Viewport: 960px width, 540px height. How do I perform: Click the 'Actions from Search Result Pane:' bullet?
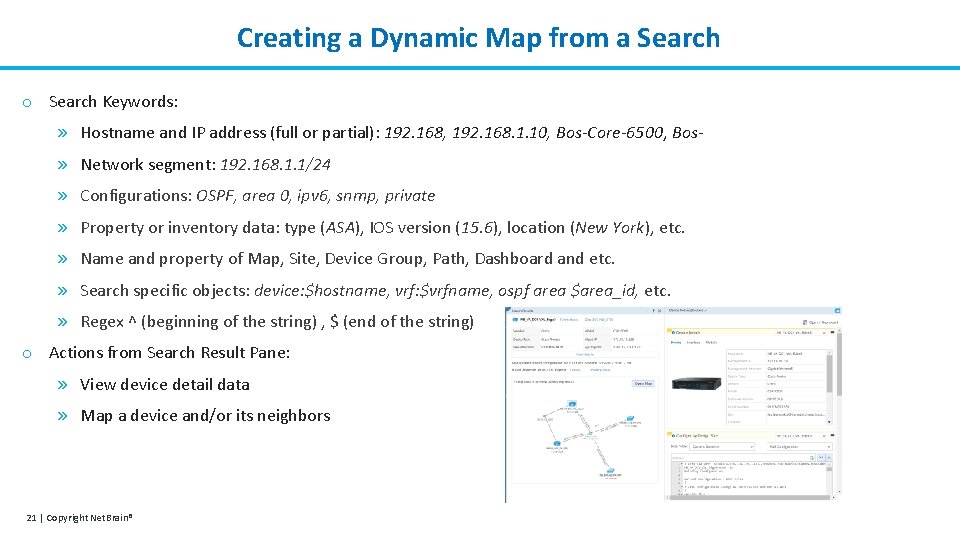pyautogui.click(x=170, y=353)
